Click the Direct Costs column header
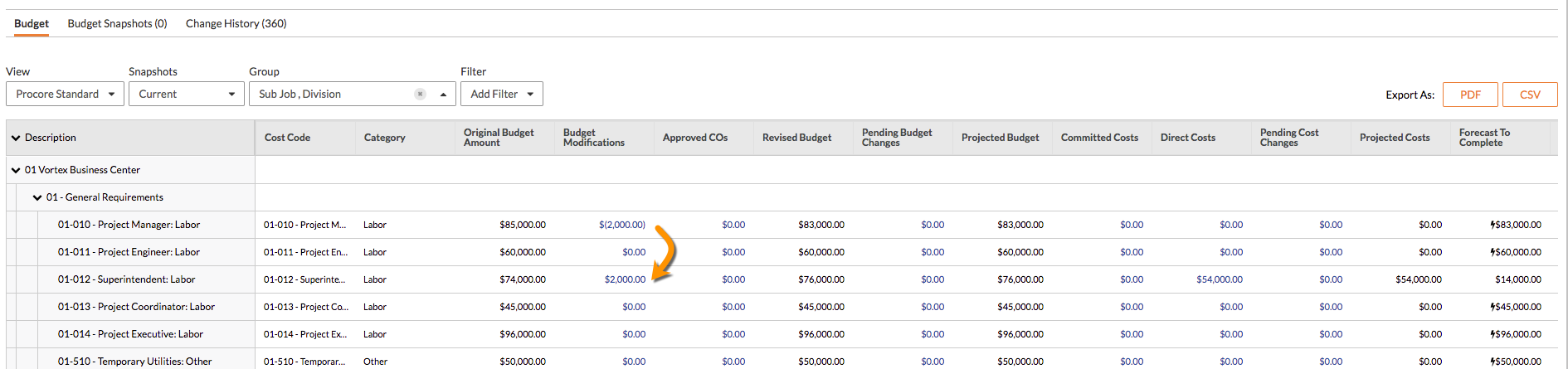 pyautogui.click(x=1188, y=138)
